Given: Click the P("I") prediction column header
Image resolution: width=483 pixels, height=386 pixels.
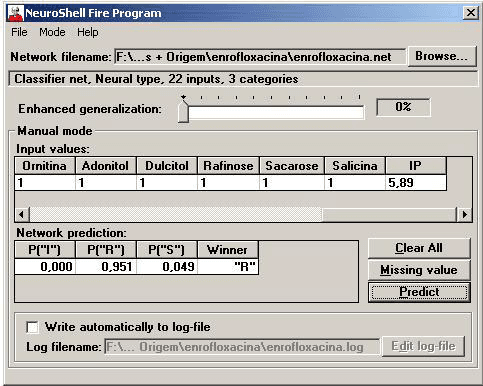Looking at the screenshot, I should [x=45, y=250].
